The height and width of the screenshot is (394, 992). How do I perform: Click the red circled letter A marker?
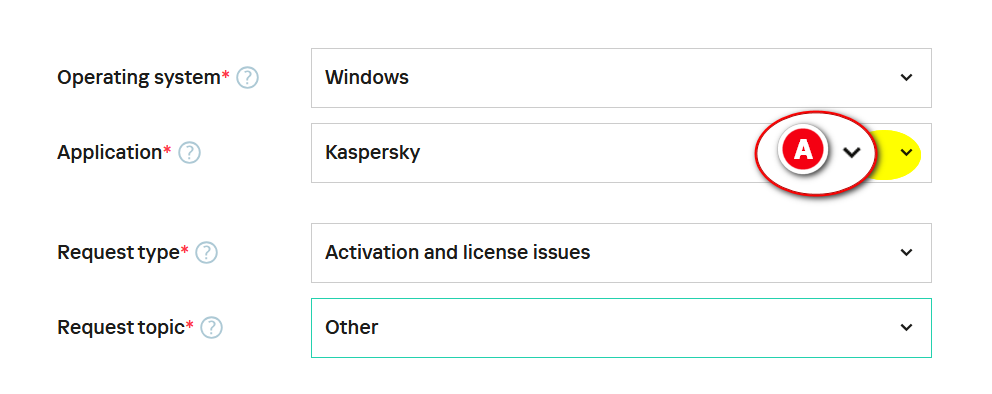pyautogui.click(x=803, y=150)
